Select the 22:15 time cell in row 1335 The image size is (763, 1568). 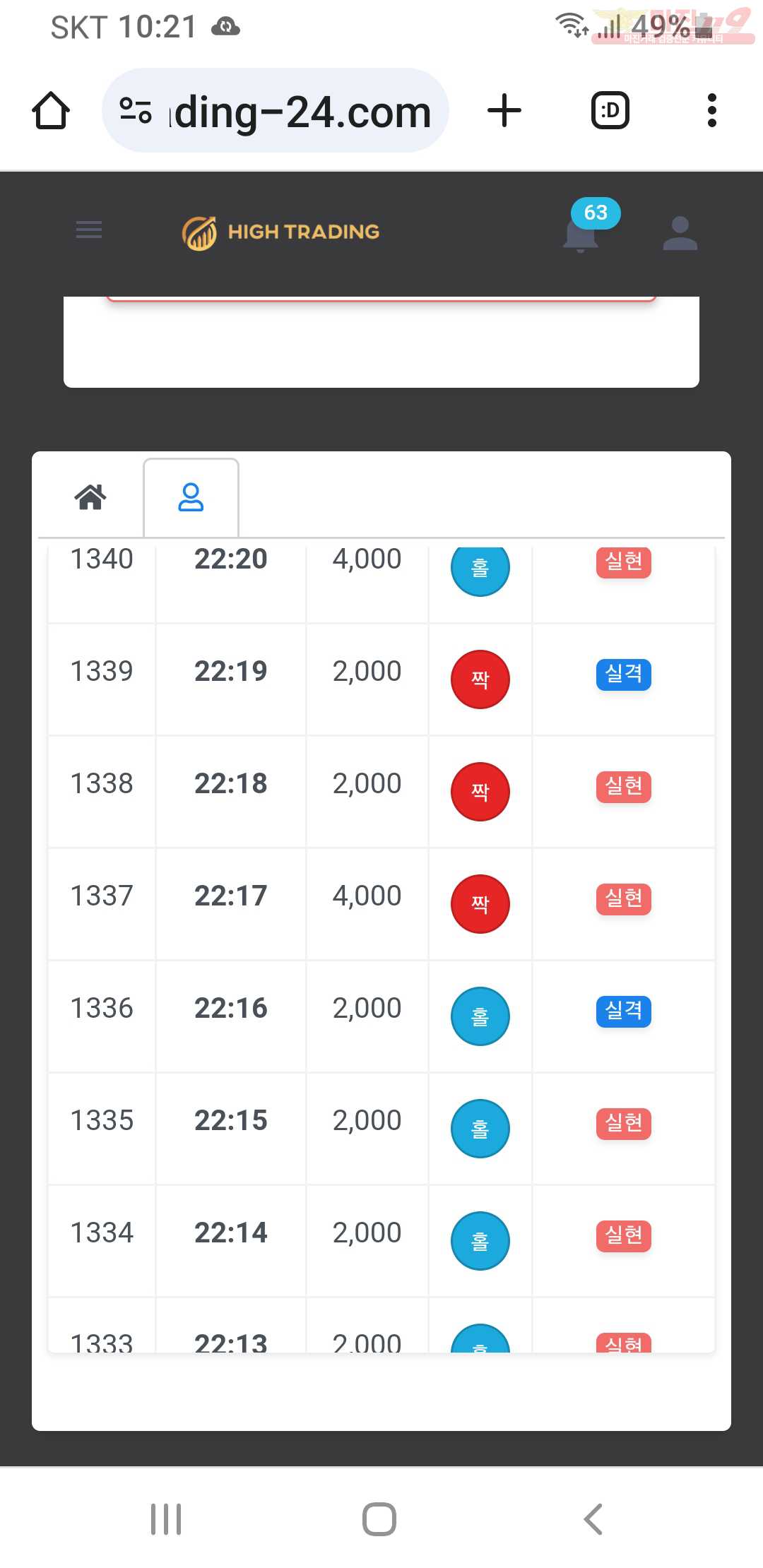click(231, 1120)
